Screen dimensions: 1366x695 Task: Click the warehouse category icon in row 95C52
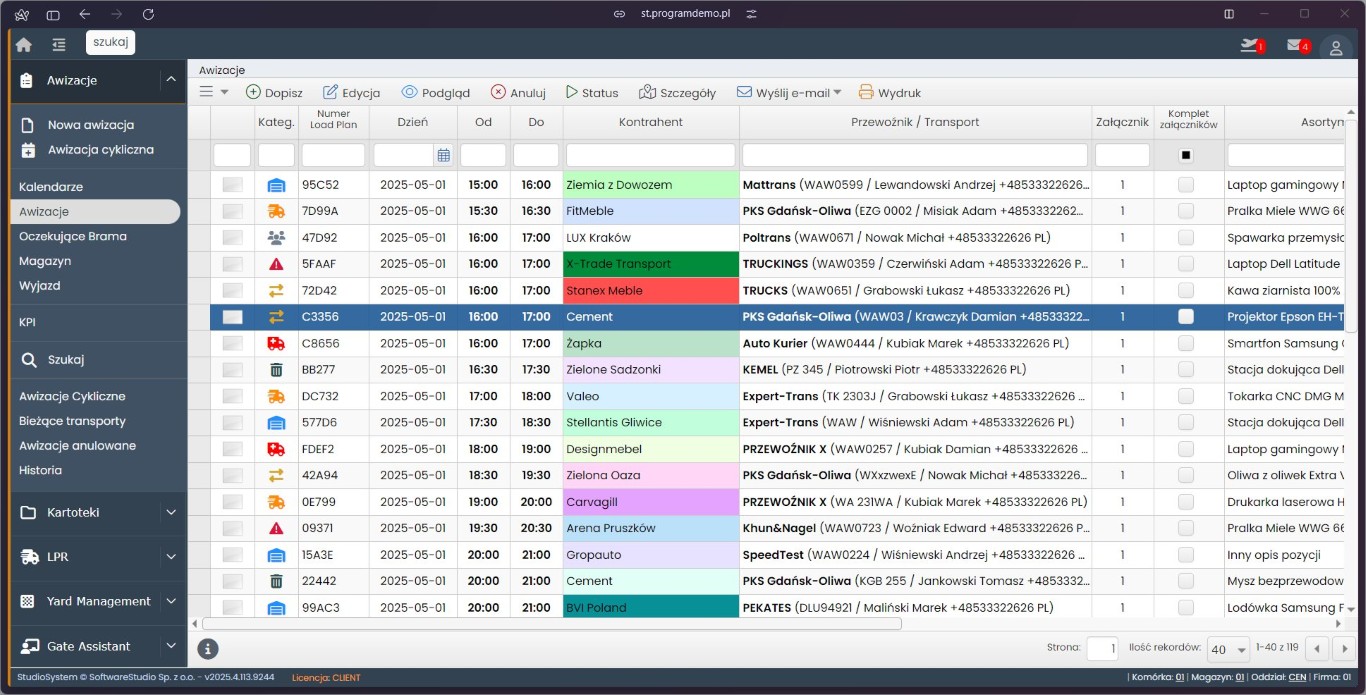(x=276, y=185)
